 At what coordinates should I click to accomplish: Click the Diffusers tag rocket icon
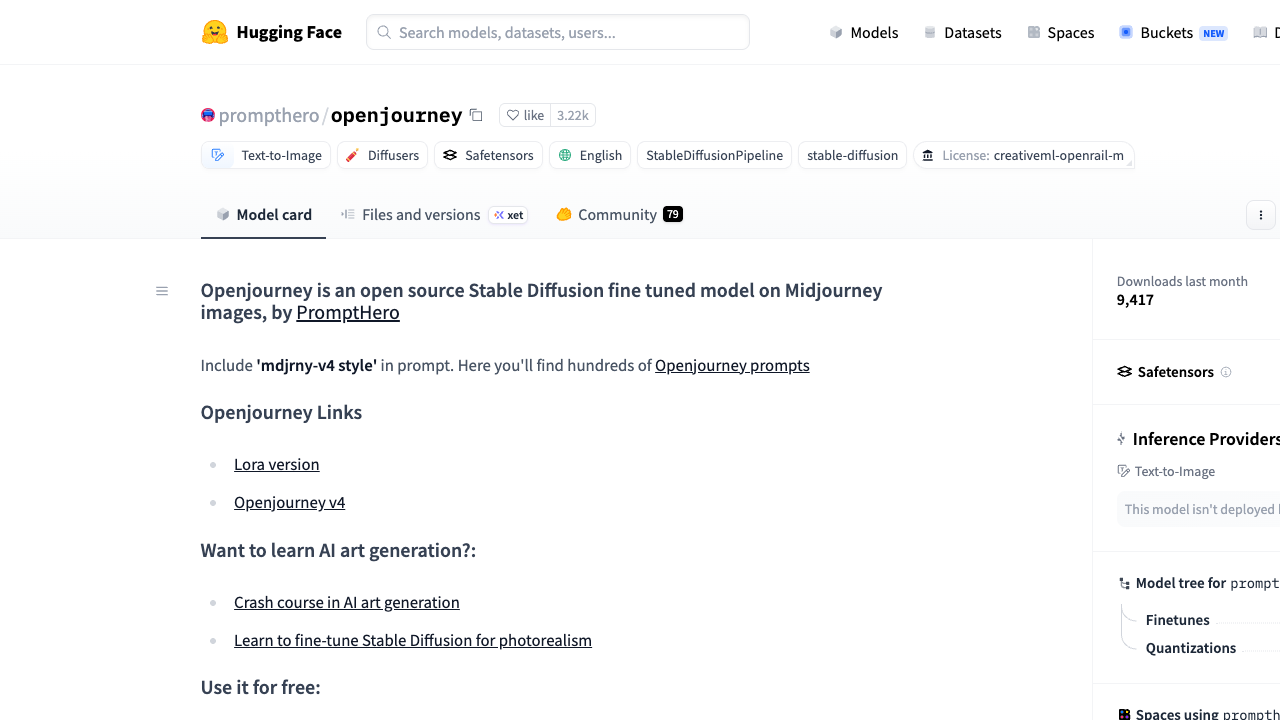pos(352,155)
